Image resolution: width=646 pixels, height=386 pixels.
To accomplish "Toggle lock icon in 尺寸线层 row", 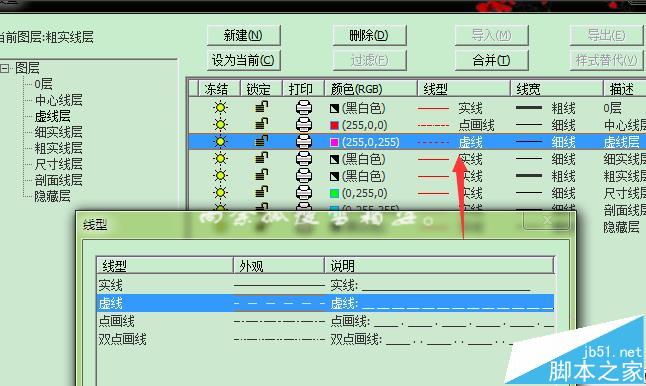I will pos(261,192).
